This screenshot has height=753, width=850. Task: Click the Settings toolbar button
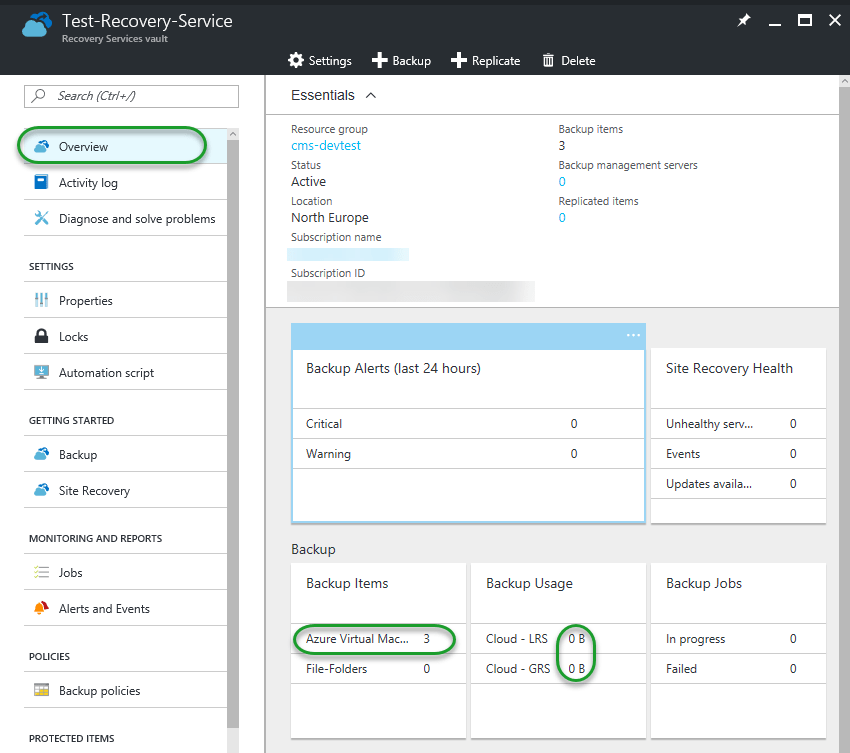(320, 60)
